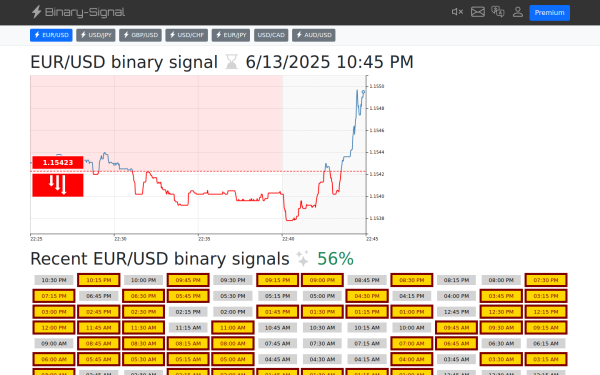This screenshot has height=375, width=600.
Task: Open the 07:45 AM signal
Action: click(278, 344)
